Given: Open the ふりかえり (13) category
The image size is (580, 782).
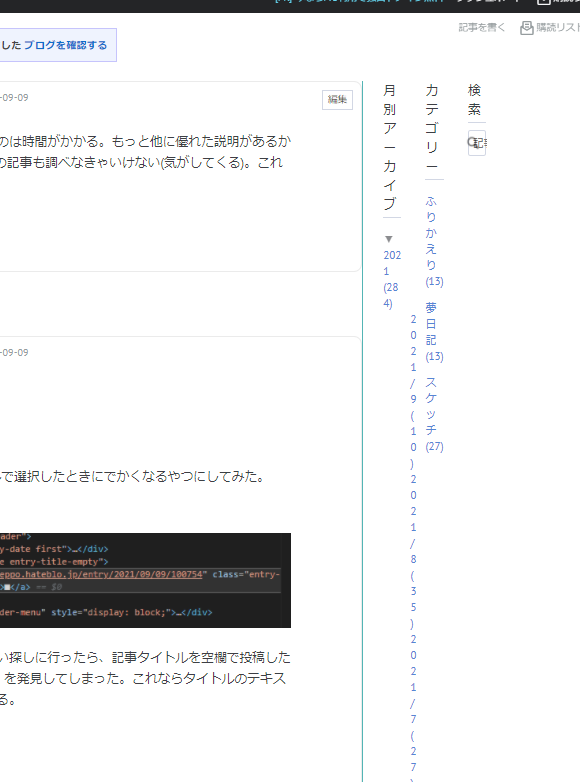Looking at the screenshot, I should pyautogui.click(x=434, y=241).
